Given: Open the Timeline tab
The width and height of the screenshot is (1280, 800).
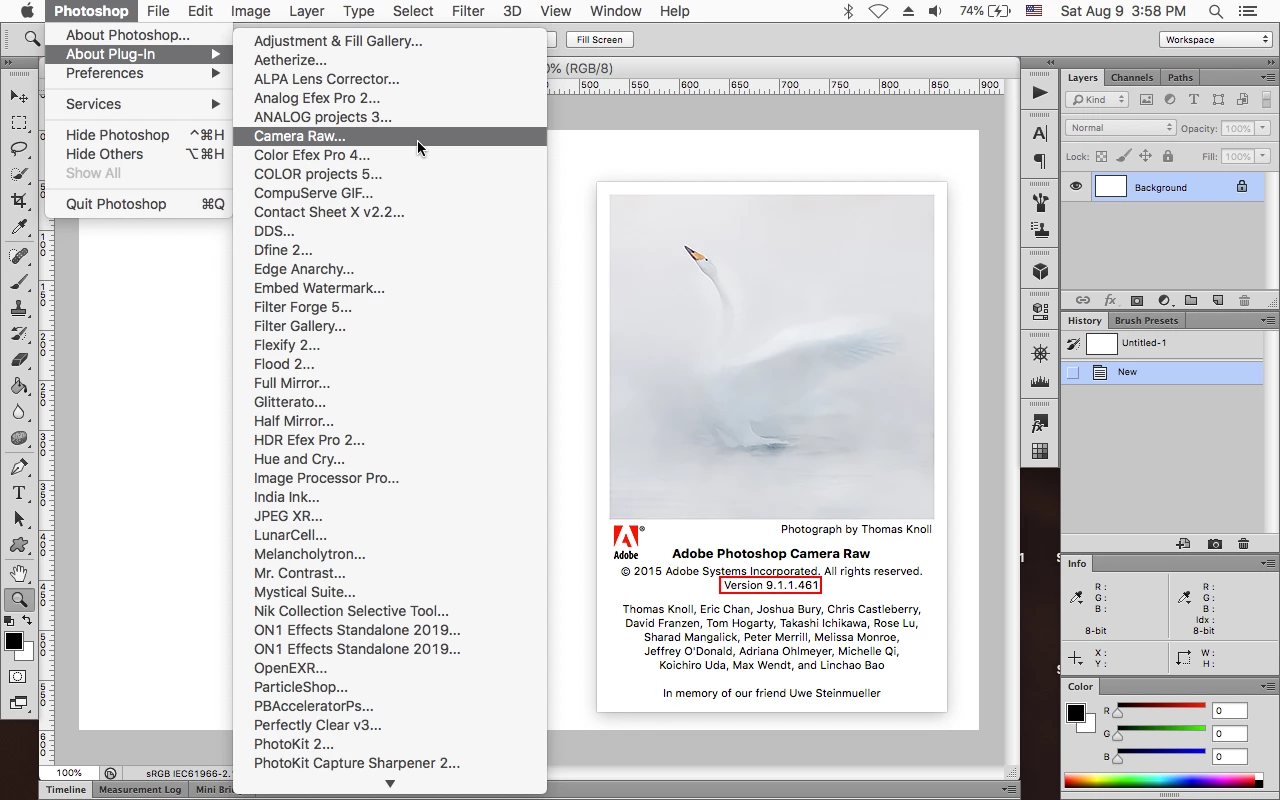Looking at the screenshot, I should (x=66, y=790).
